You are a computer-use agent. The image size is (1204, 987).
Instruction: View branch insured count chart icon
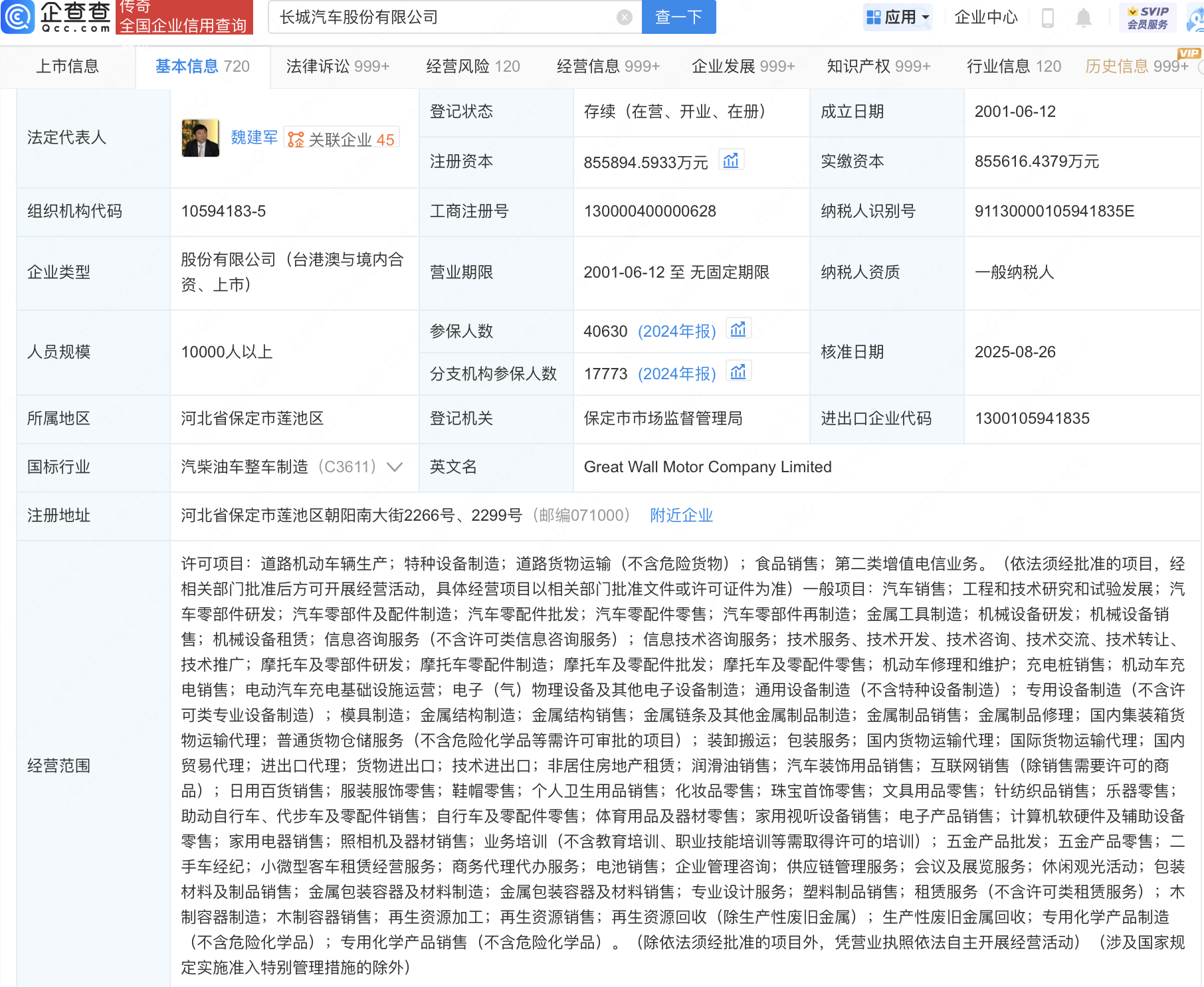click(x=738, y=373)
